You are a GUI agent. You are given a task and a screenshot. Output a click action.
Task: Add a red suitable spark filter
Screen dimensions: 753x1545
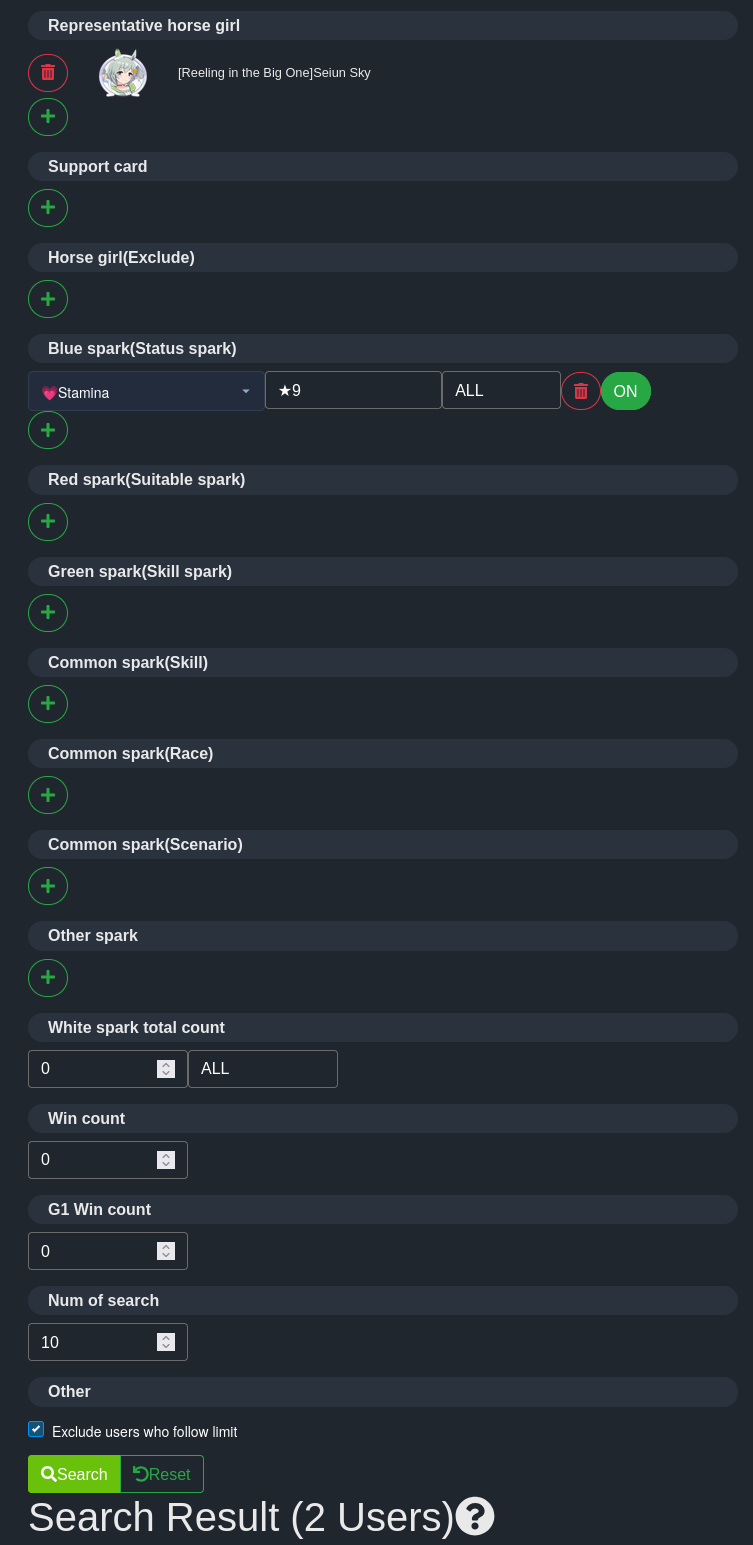[x=48, y=522]
